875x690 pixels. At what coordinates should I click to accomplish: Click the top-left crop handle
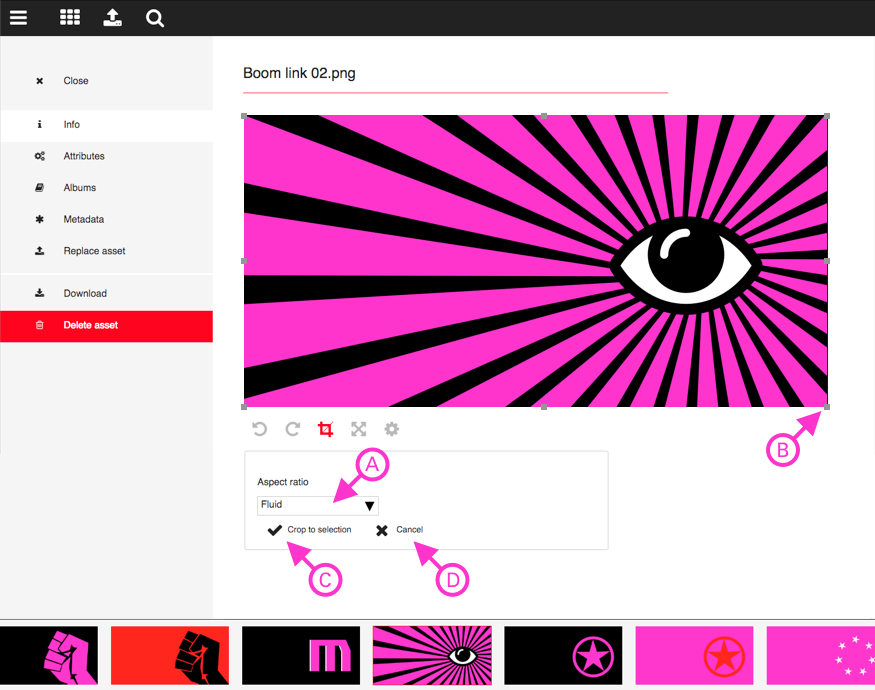pos(244,116)
